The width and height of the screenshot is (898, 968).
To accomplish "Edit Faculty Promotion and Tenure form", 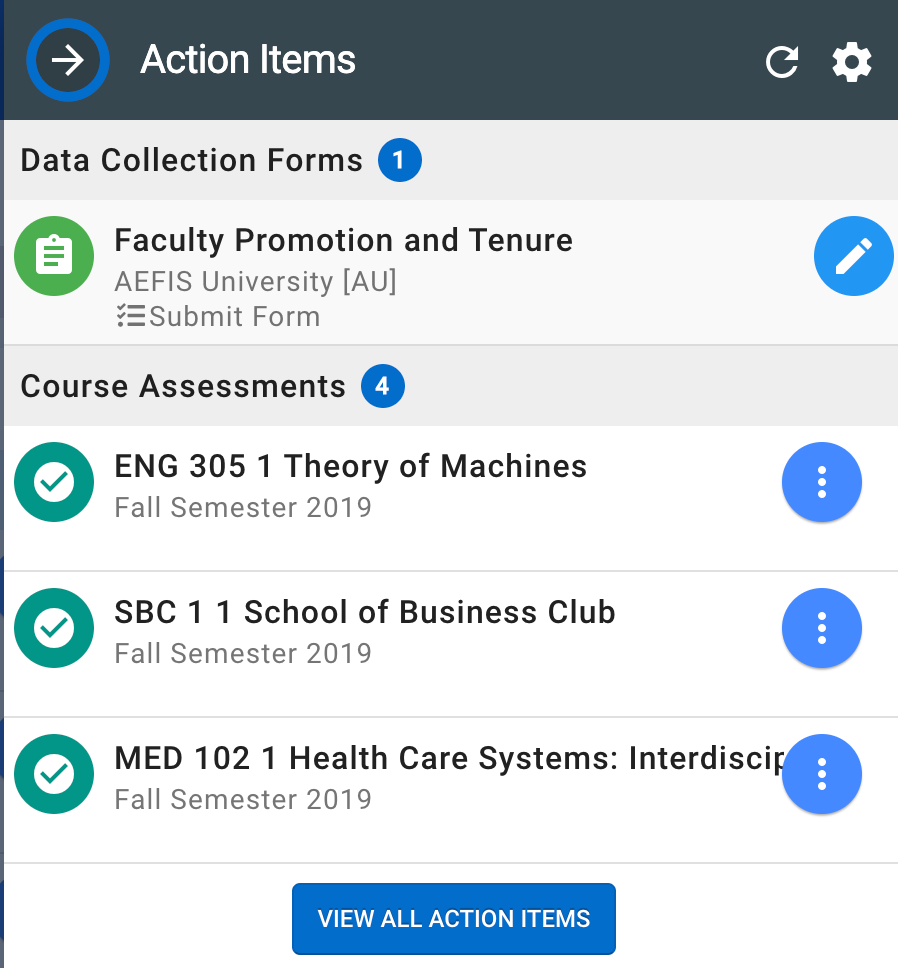I will [x=853, y=257].
